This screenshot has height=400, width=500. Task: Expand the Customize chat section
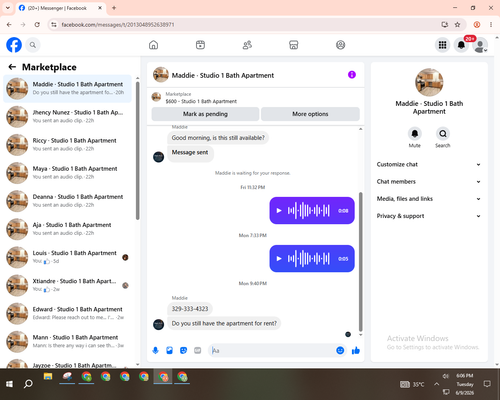pos(429,164)
